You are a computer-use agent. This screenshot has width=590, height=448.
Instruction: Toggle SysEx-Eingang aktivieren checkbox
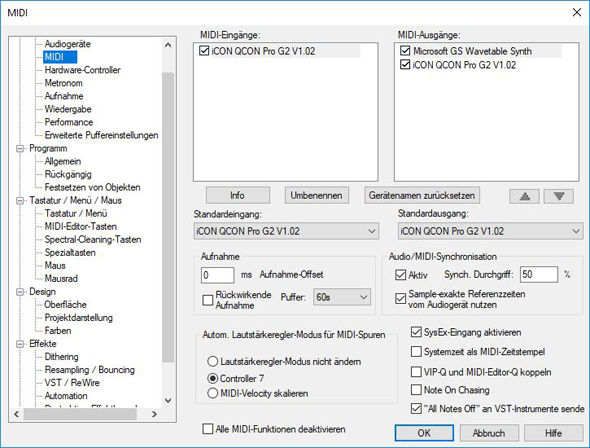tap(416, 332)
